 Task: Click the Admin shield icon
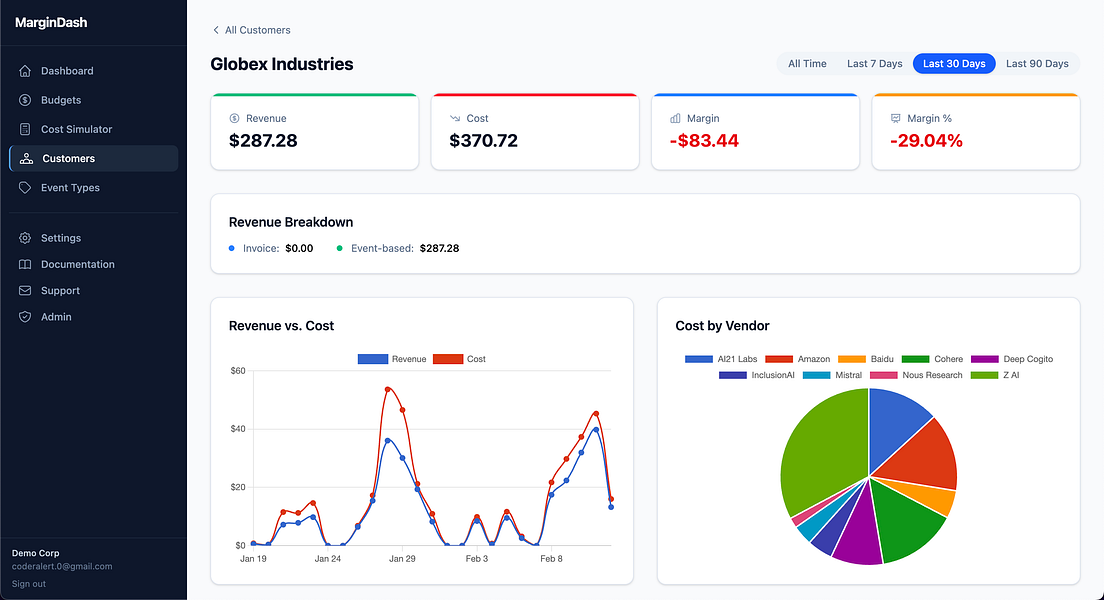point(25,317)
